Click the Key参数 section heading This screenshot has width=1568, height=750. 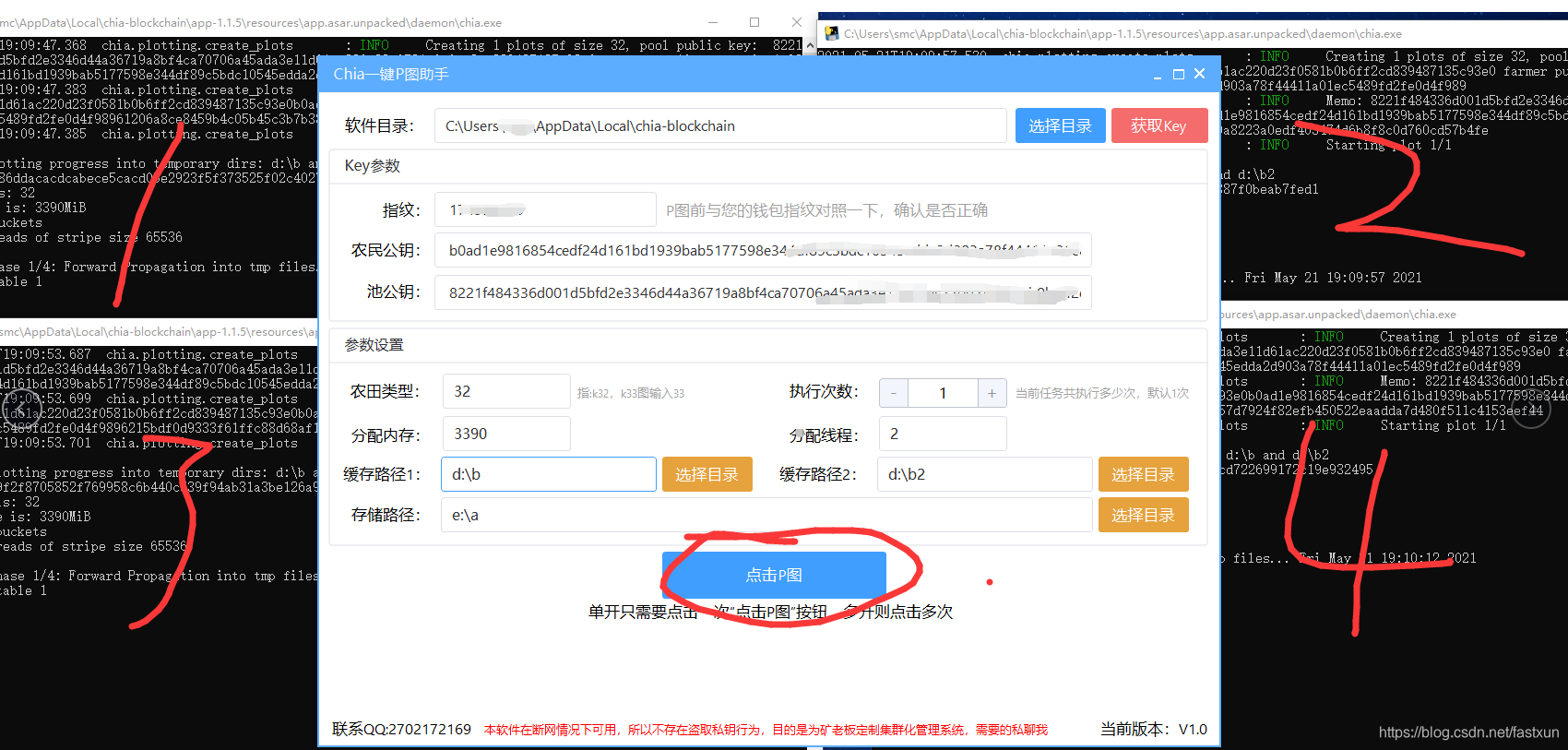coord(373,166)
